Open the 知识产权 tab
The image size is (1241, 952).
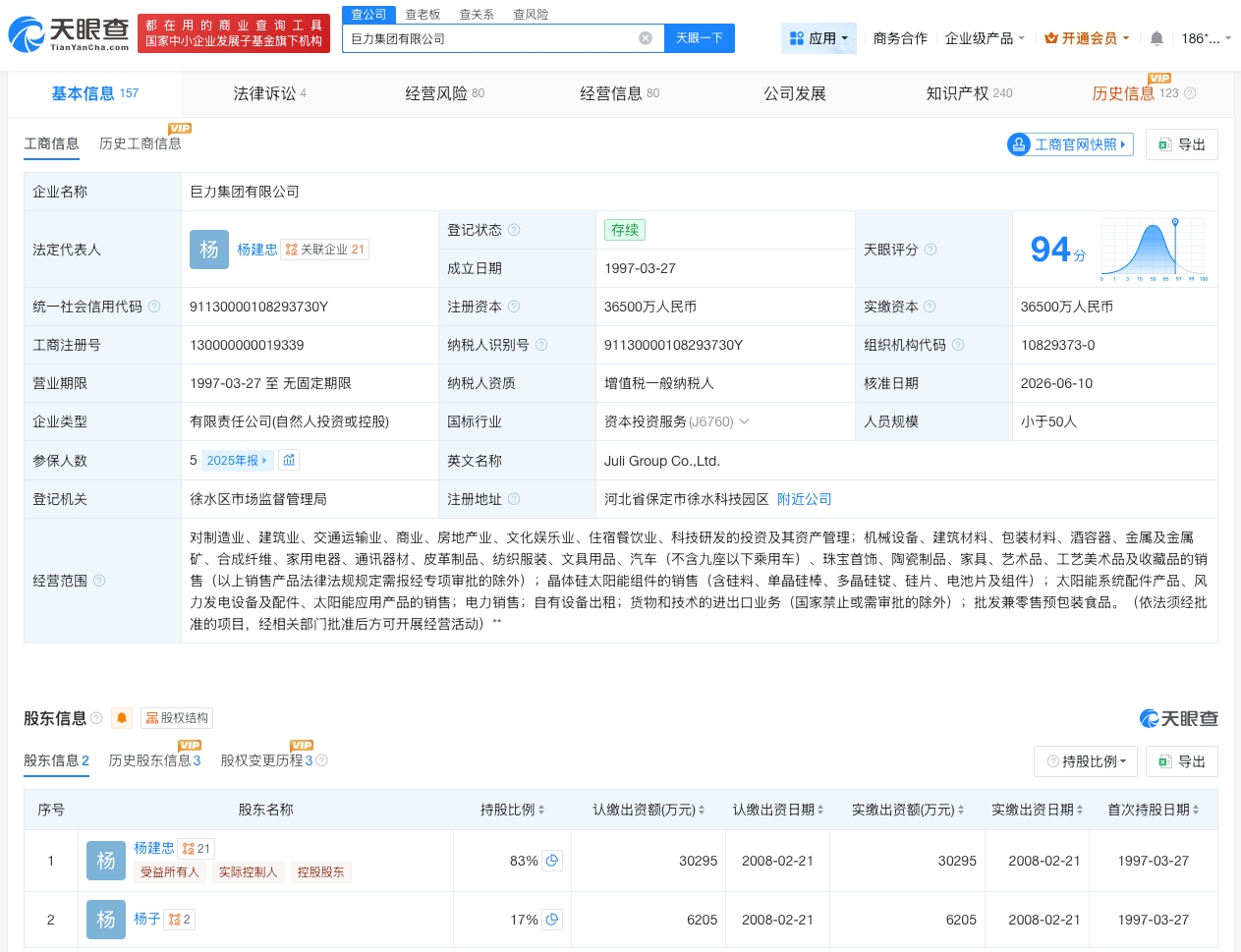969,93
